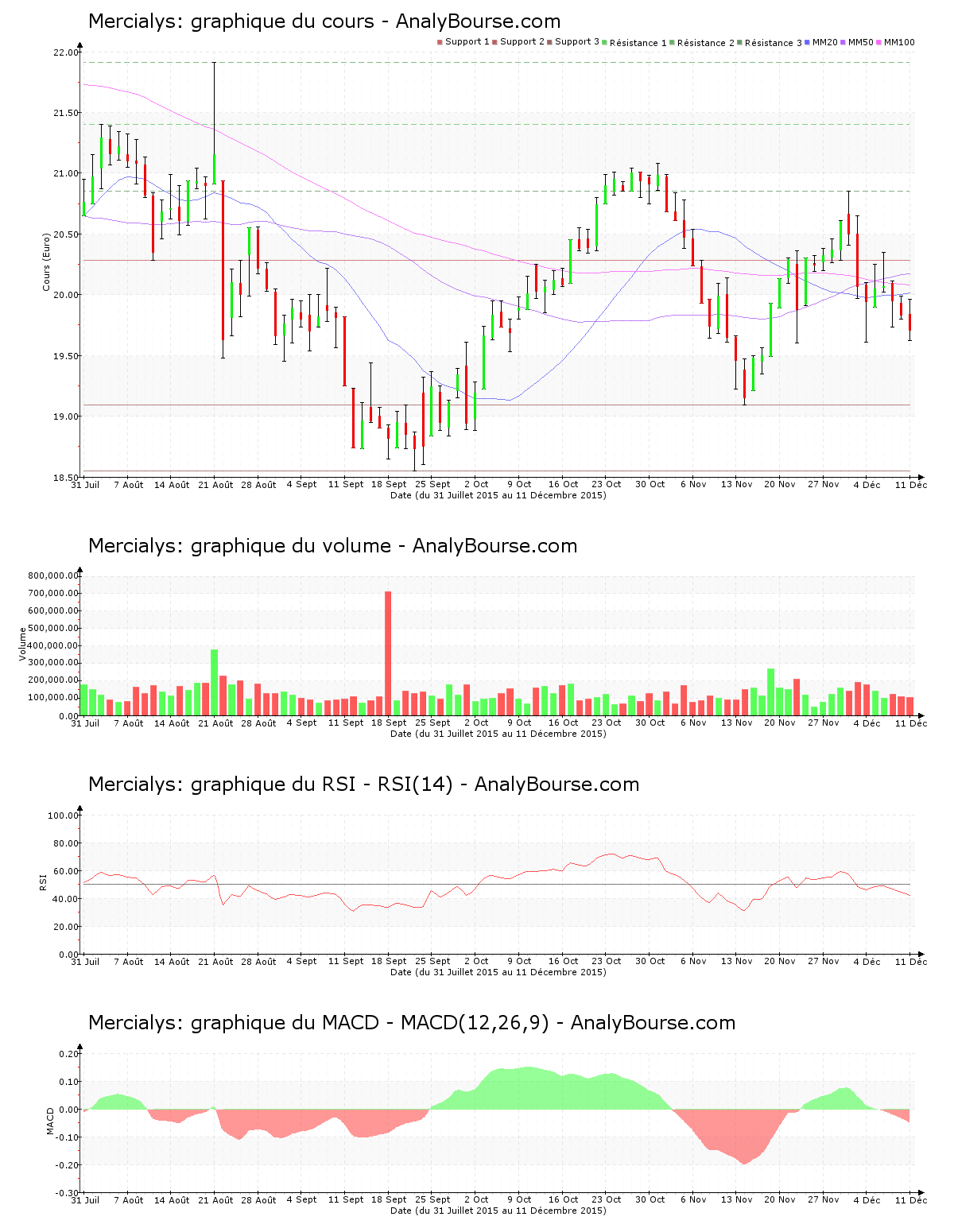This screenshot has height=1232, width=954.
Task: Click the 500,000.00 tick on volume axis
Action: 53,628
